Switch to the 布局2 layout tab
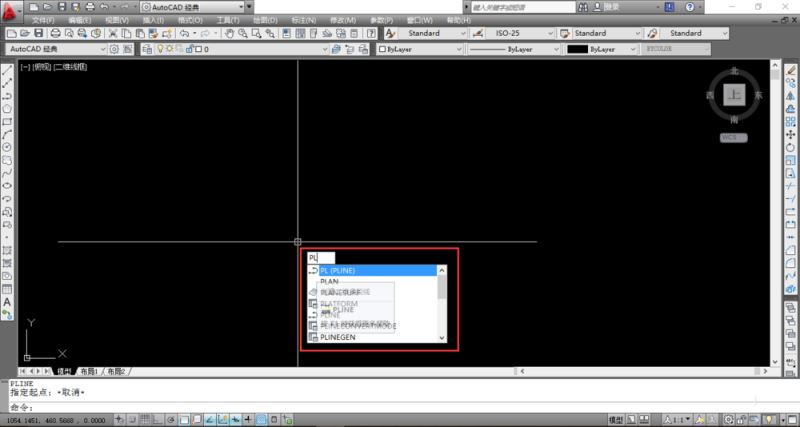 pyautogui.click(x=117, y=372)
